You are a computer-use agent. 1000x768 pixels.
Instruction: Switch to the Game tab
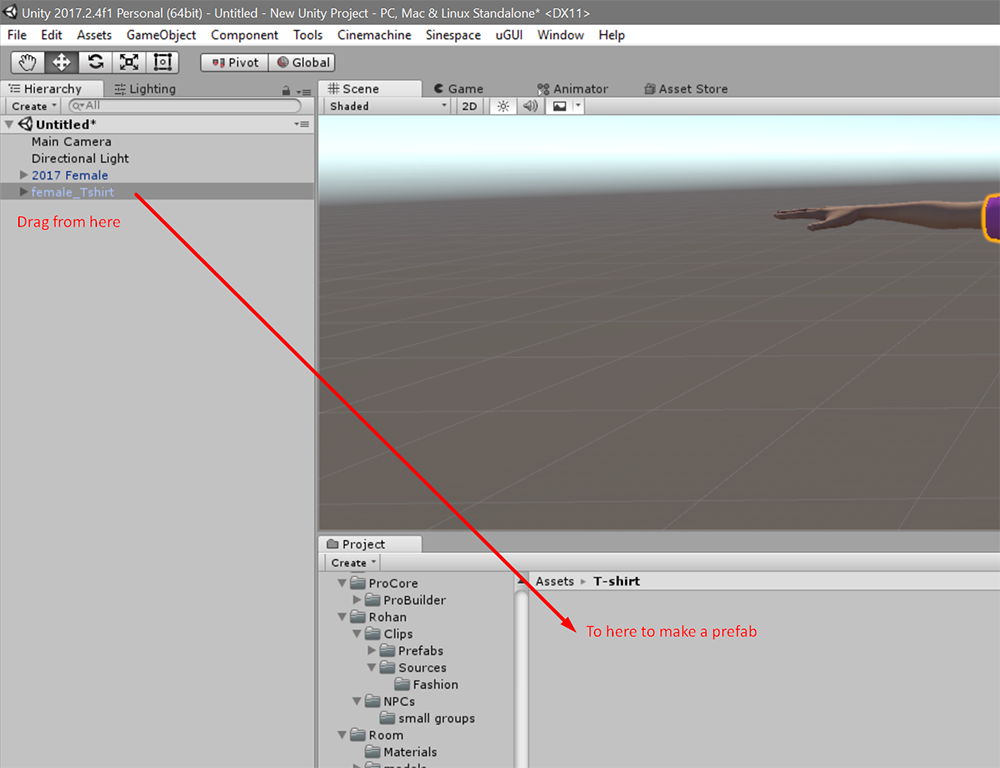click(x=459, y=89)
